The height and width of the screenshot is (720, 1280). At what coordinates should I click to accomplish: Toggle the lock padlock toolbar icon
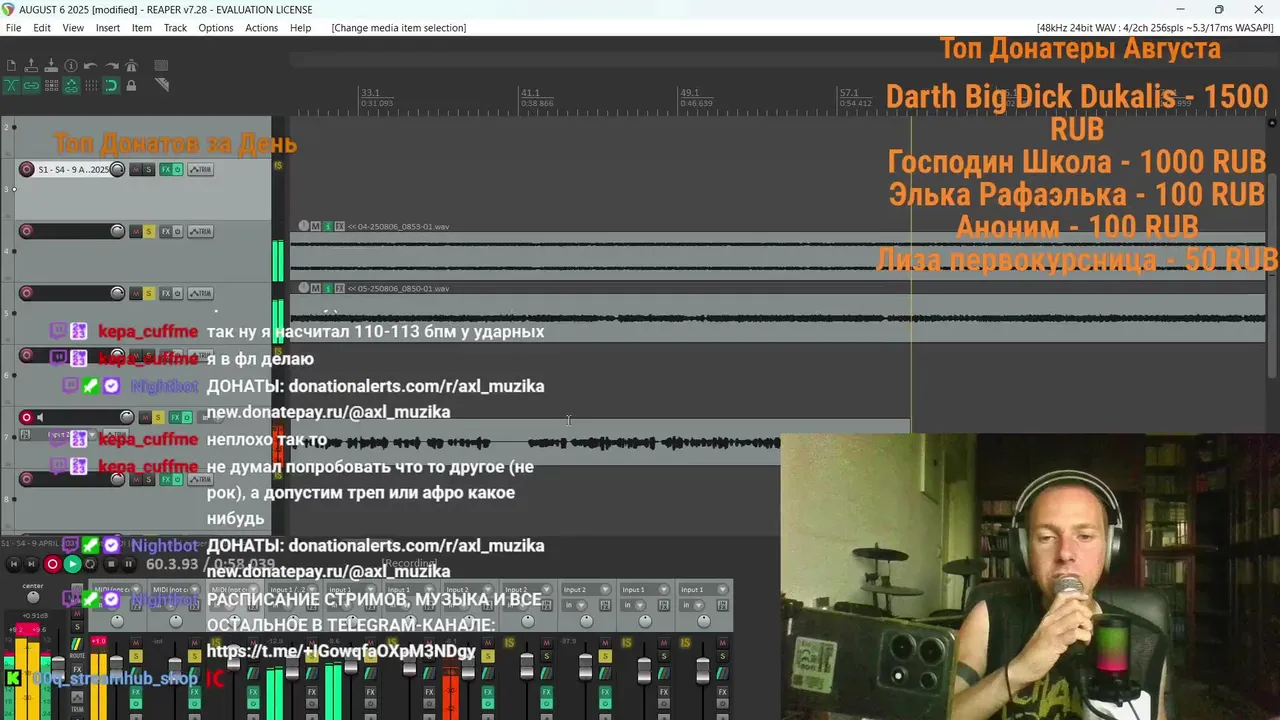[x=131, y=85]
